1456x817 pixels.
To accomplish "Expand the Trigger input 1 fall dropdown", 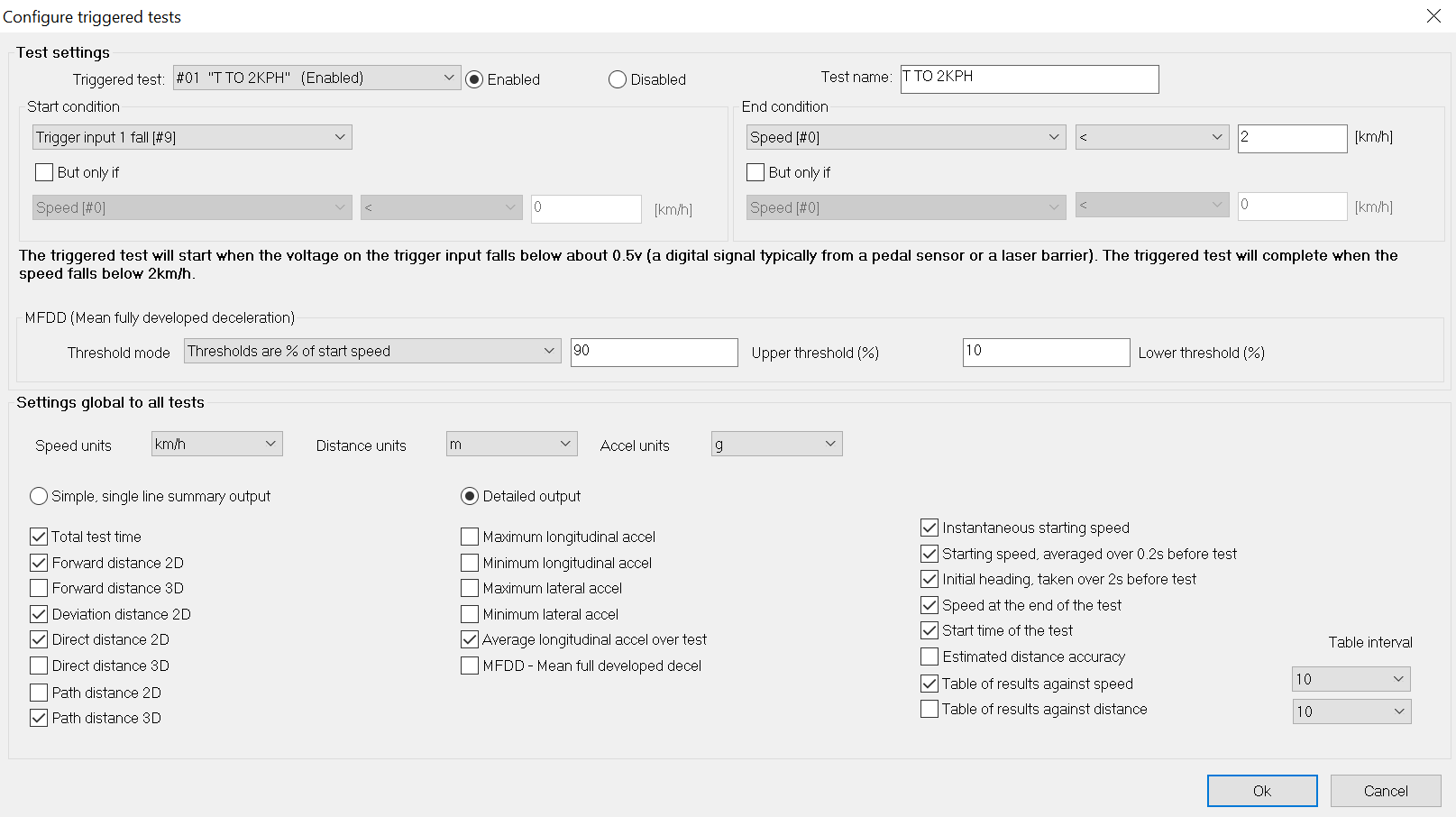I will (x=192, y=137).
